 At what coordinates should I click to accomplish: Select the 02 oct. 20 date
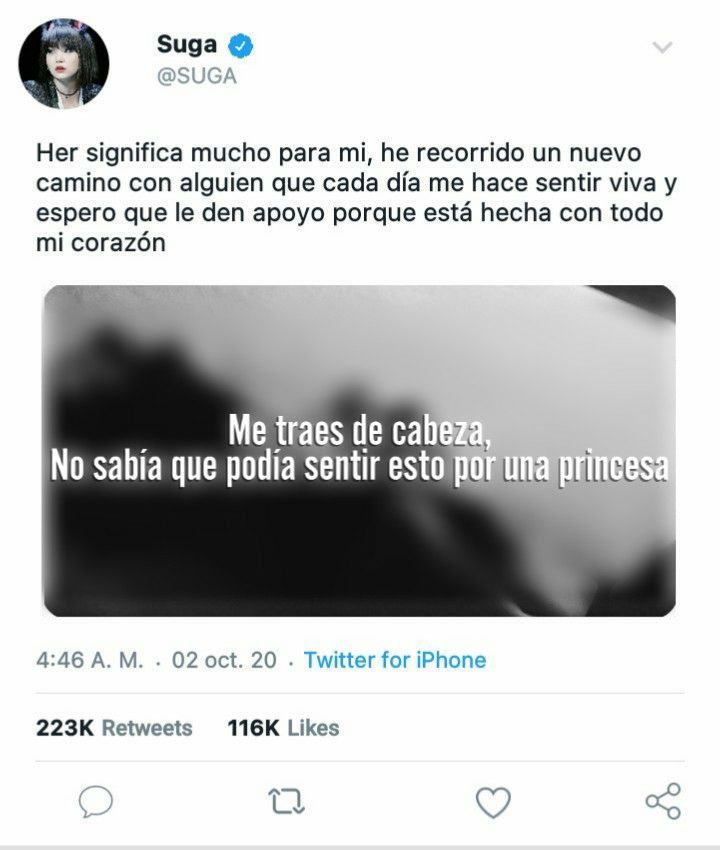coord(224,660)
